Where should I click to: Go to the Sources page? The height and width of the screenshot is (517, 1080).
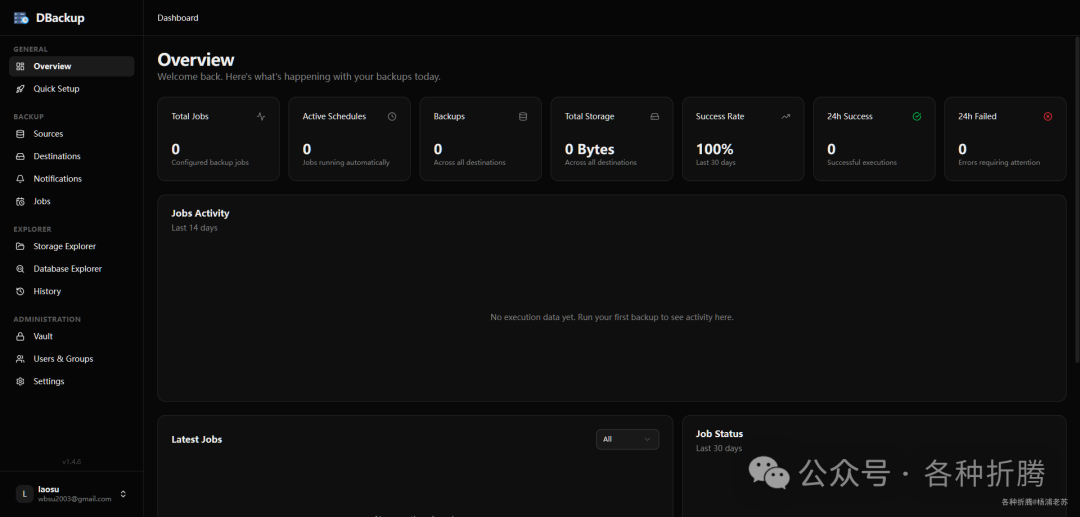[72, 134]
